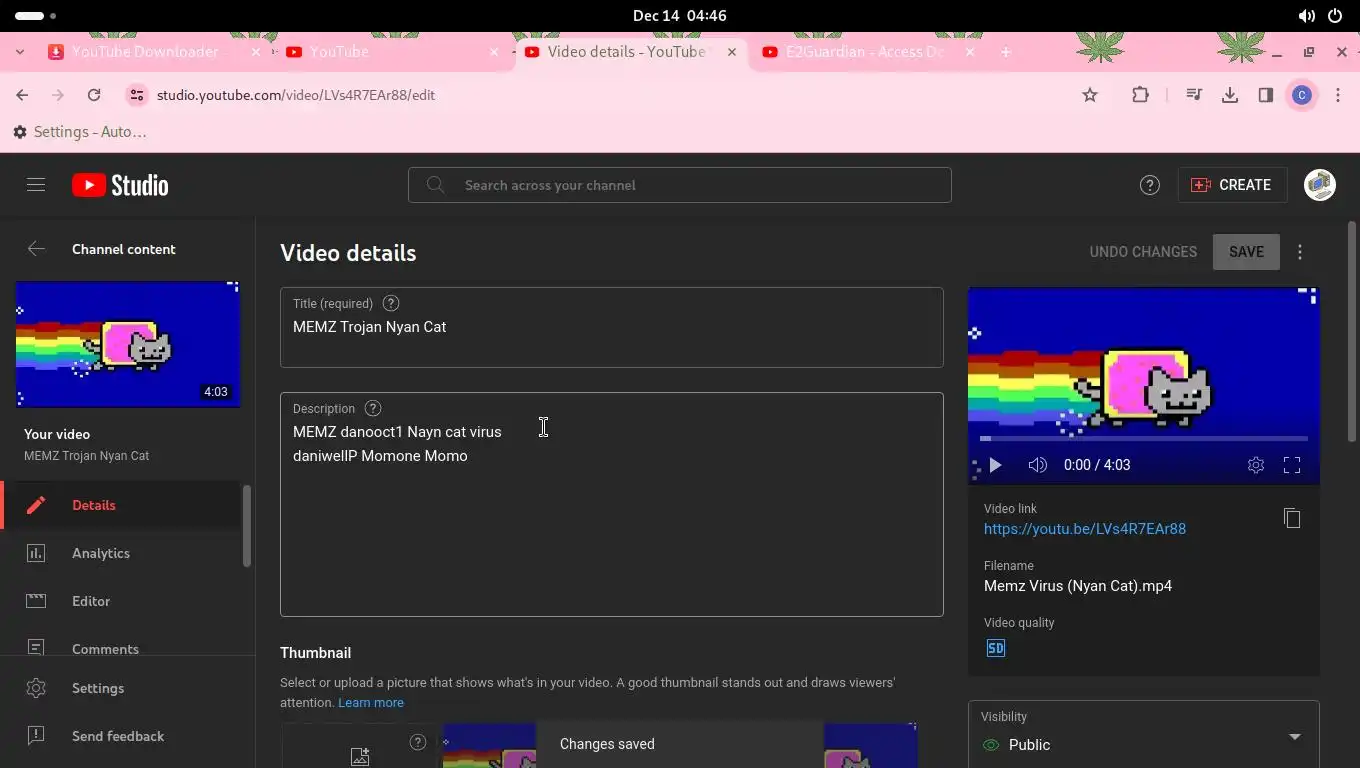Switch to the YouTube browser tab
The width and height of the screenshot is (1360, 768).
pos(390,52)
